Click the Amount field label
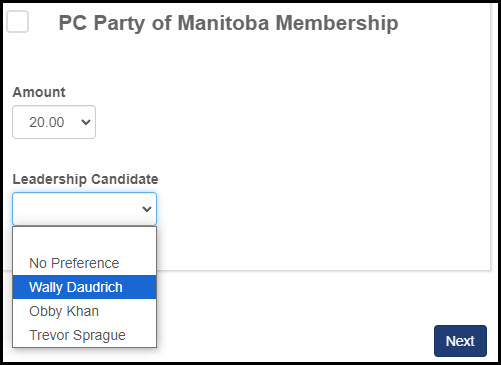 click(x=39, y=92)
